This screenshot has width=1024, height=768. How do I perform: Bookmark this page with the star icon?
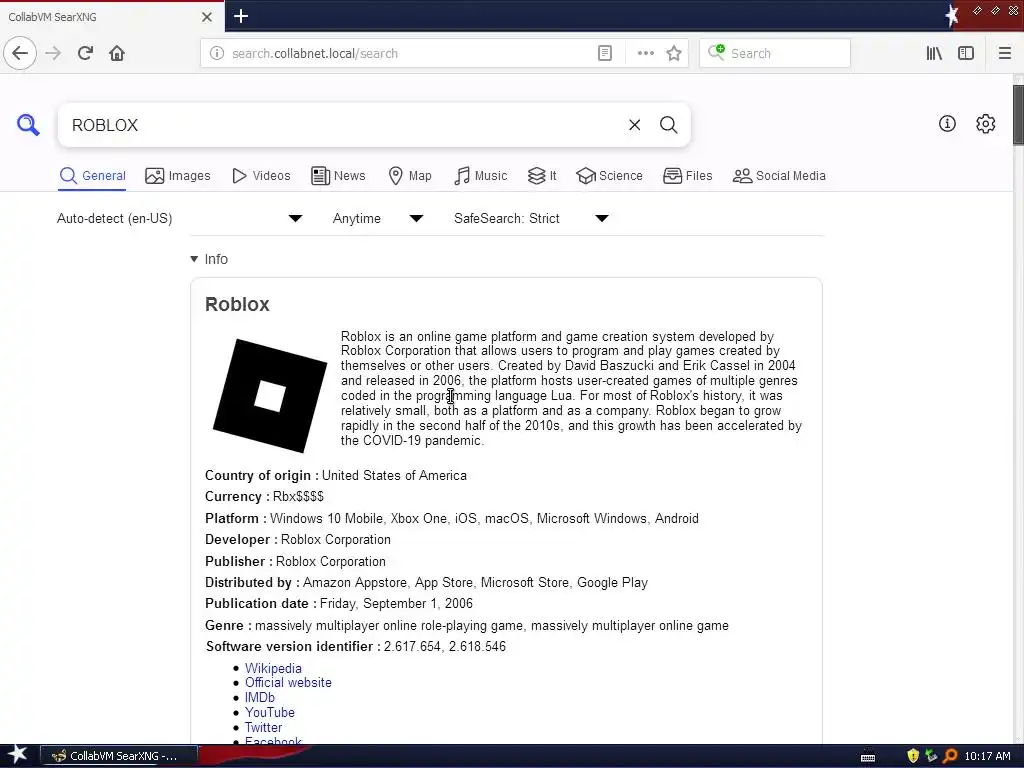click(674, 54)
